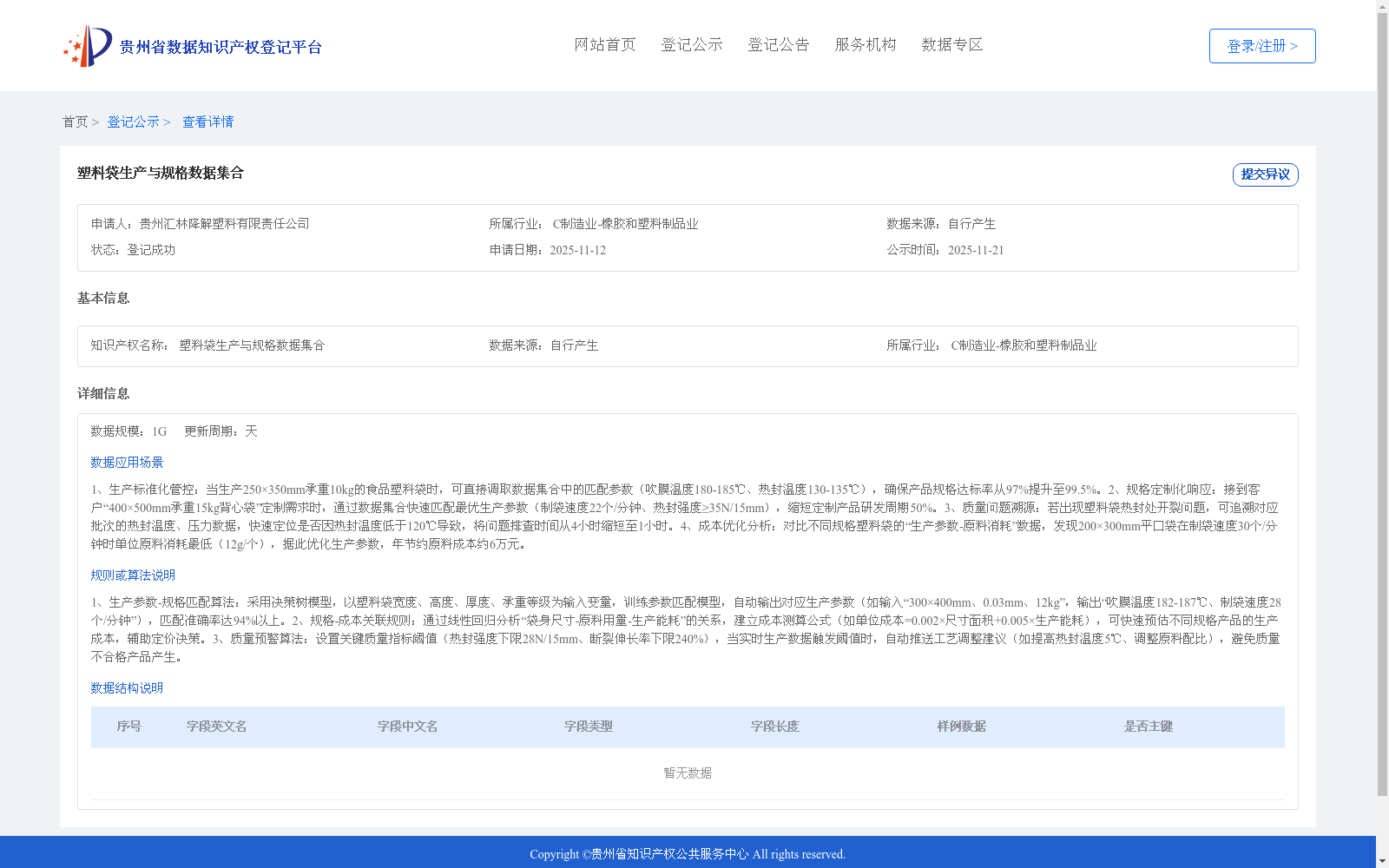
Task: Click the 规则或算法说明 heading
Action: click(133, 575)
